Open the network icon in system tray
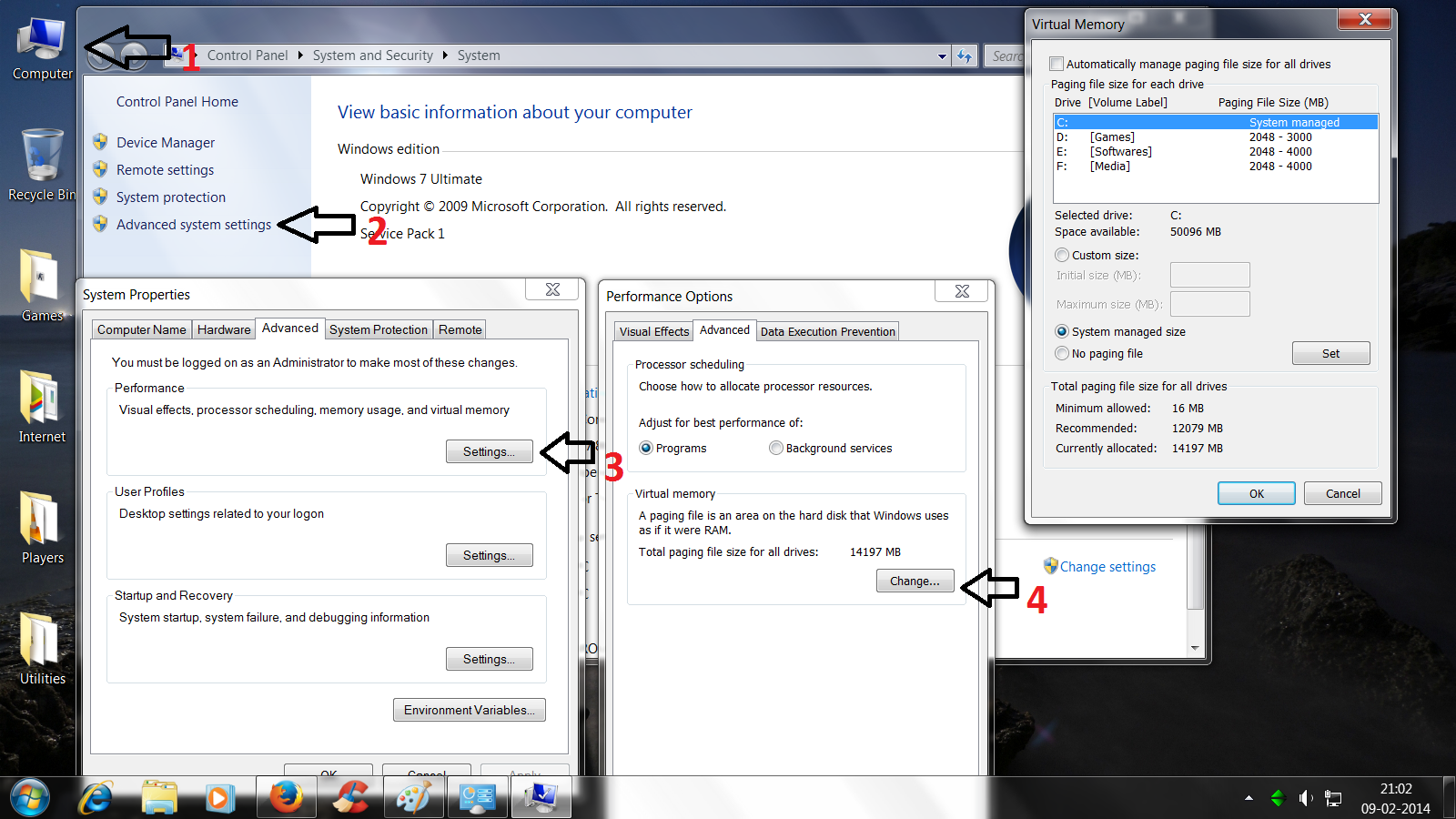 coord(1333,798)
